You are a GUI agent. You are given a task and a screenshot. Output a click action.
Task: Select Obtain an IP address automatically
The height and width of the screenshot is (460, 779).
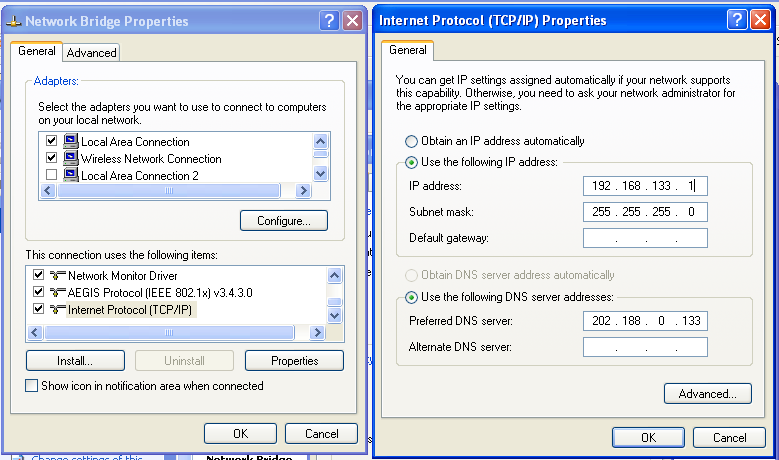(x=411, y=142)
